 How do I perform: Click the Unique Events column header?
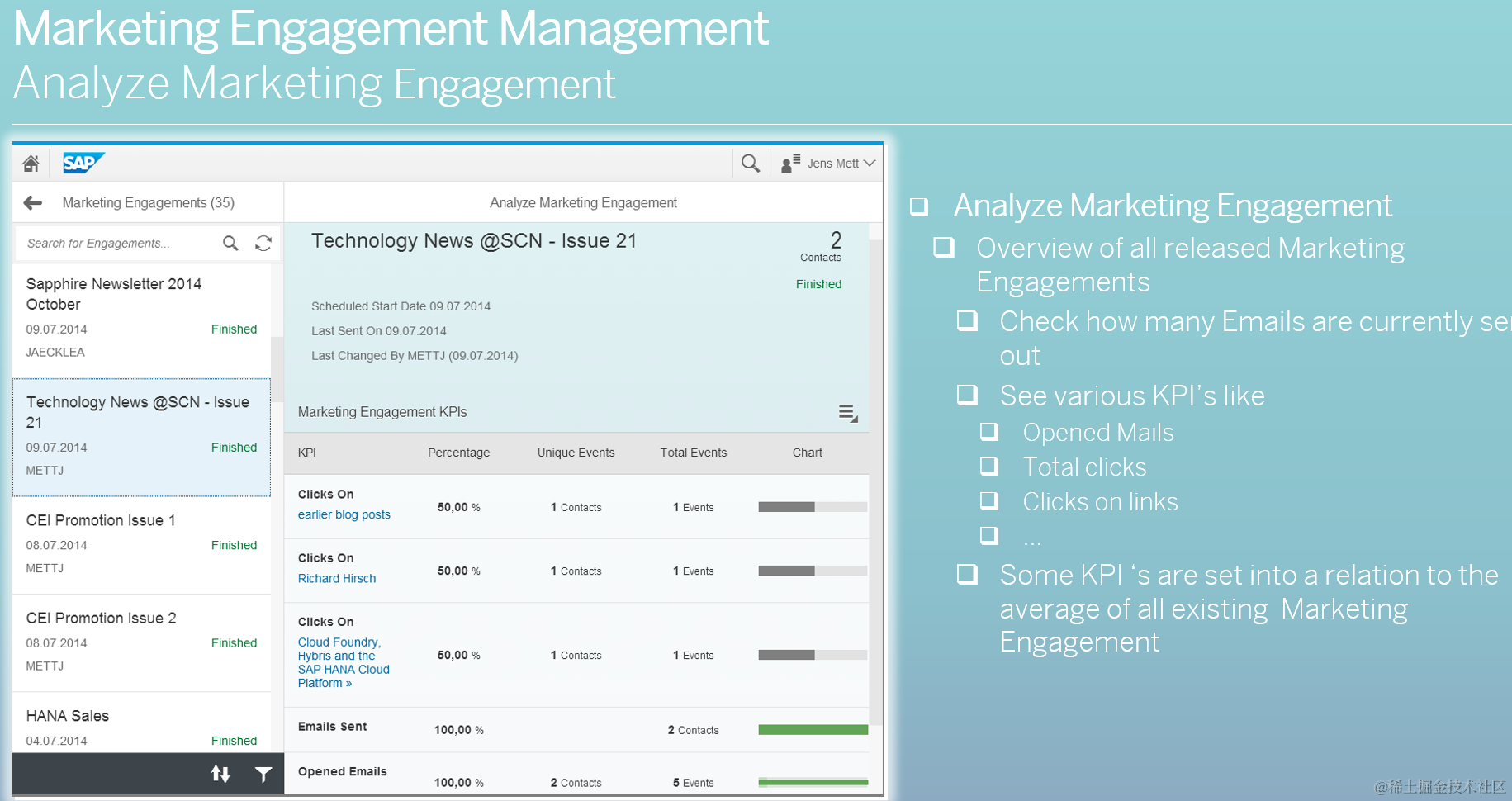tap(576, 453)
